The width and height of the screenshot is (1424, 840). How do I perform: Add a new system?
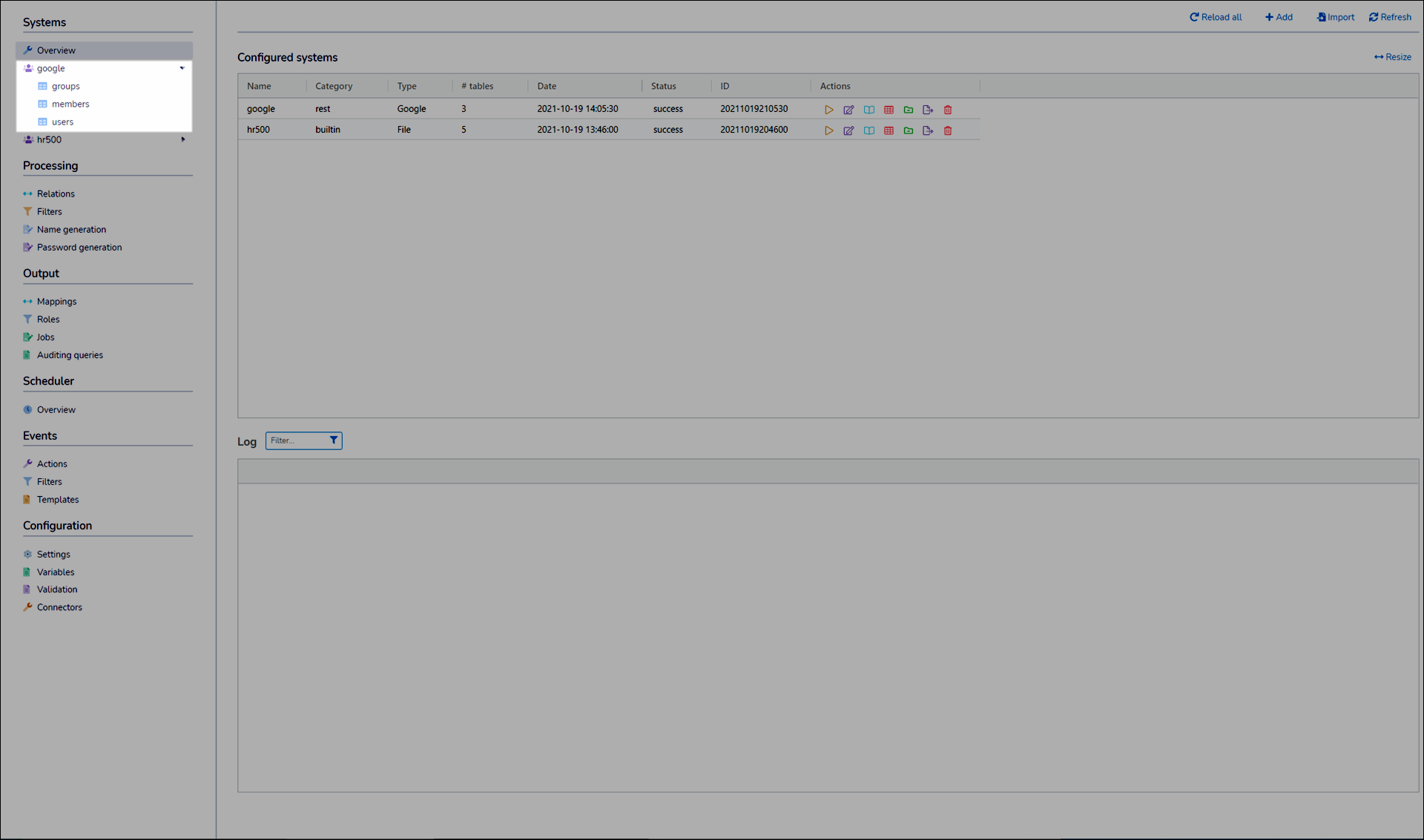pos(1279,17)
